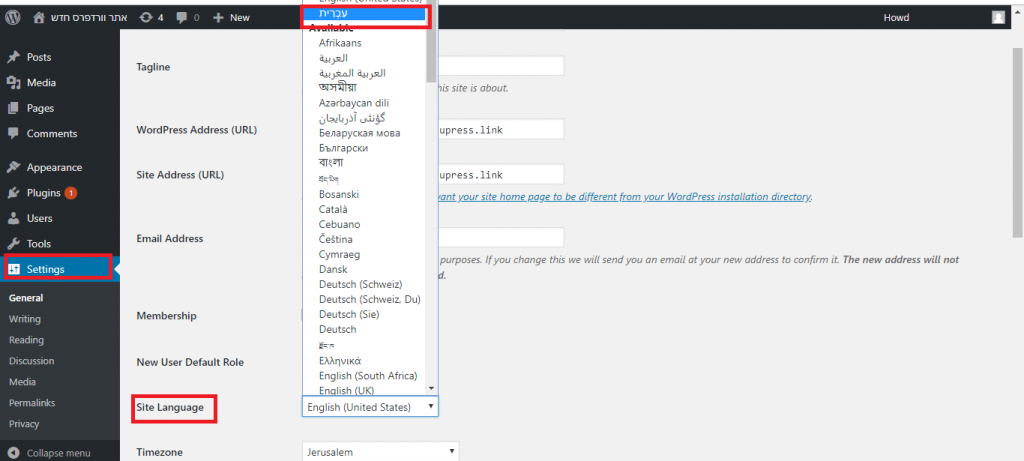
Task: Open the WordPress logo menu
Action: [13, 18]
